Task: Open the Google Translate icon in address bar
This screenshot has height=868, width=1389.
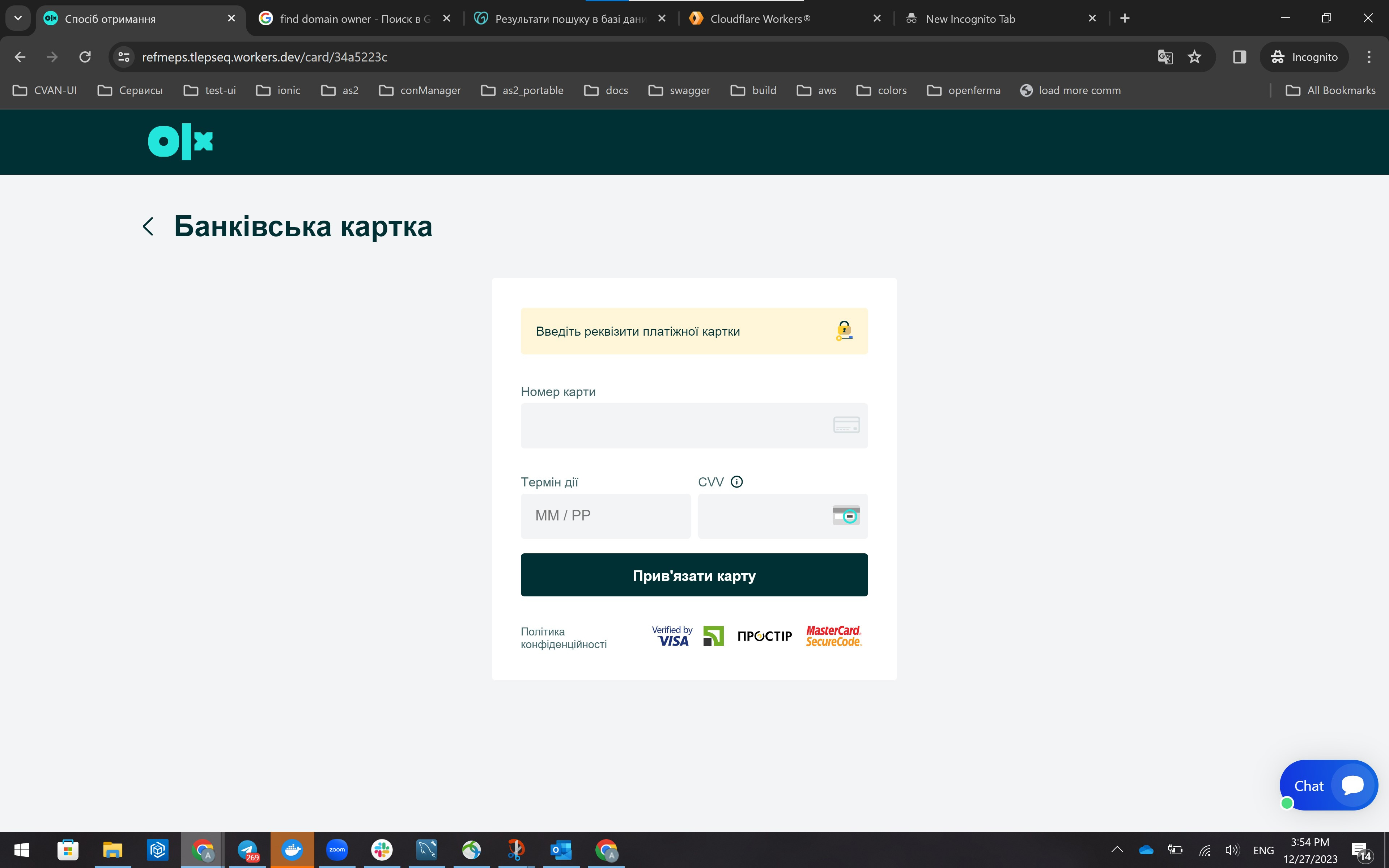Action: pos(1165,57)
